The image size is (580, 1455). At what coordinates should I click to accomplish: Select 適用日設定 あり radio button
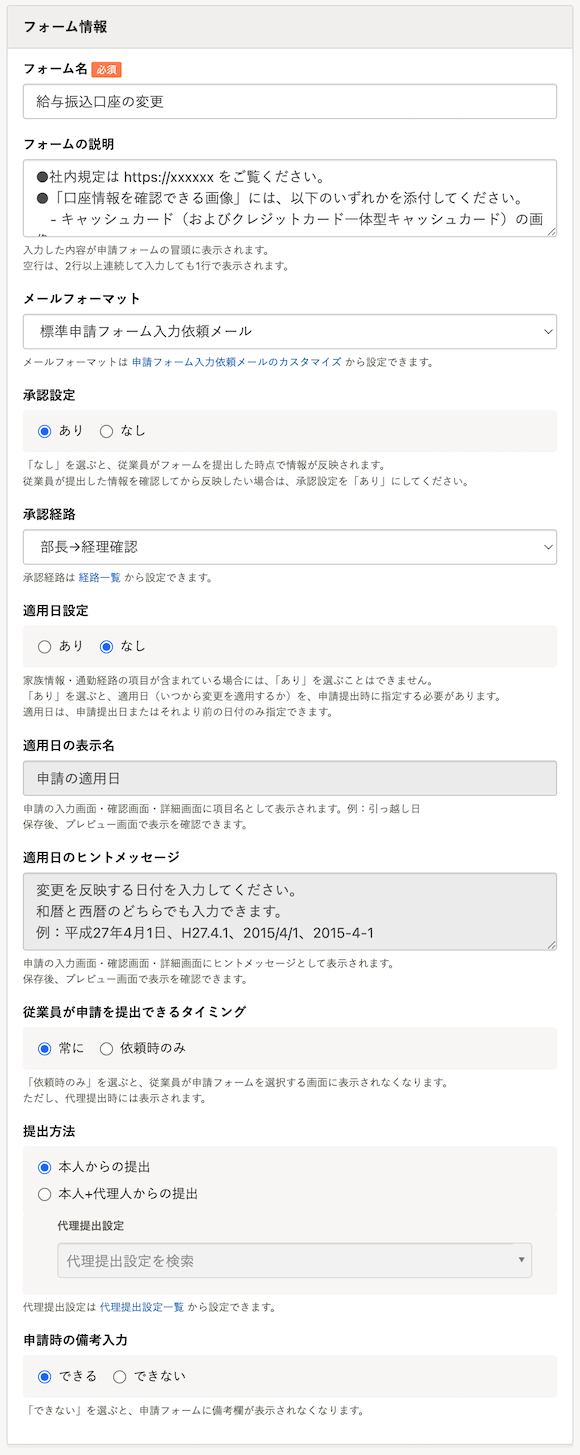(44, 646)
